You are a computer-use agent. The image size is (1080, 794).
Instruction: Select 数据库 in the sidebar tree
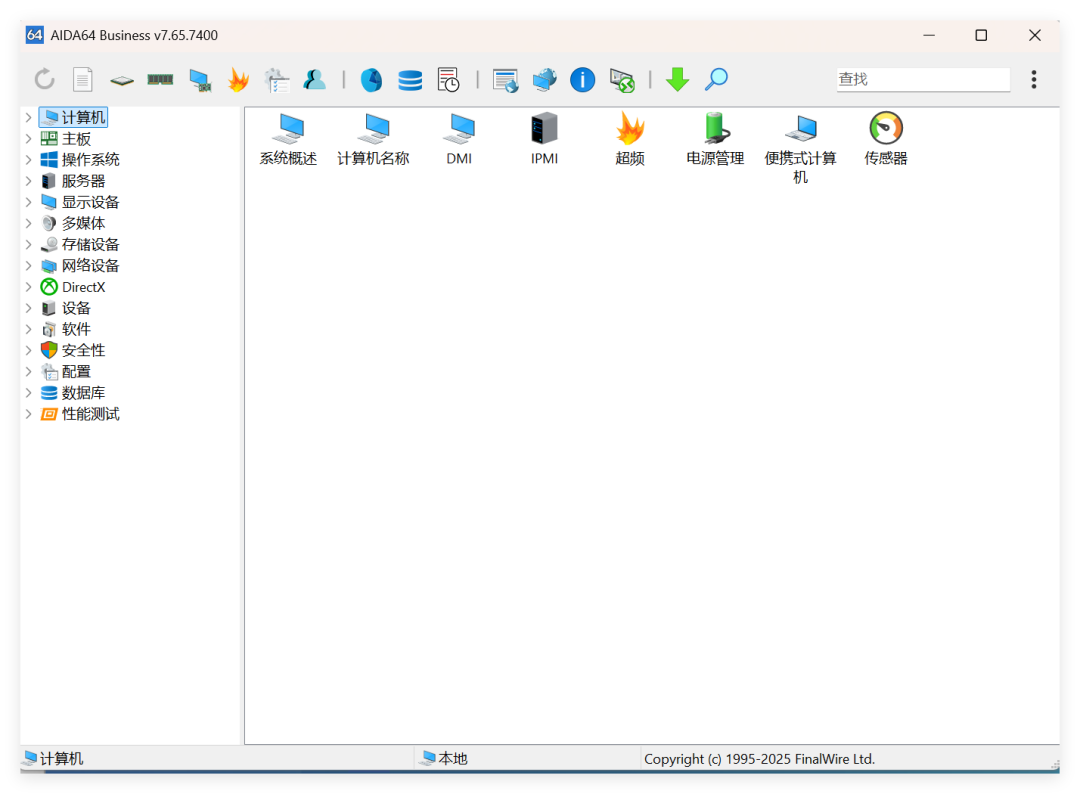point(83,393)
